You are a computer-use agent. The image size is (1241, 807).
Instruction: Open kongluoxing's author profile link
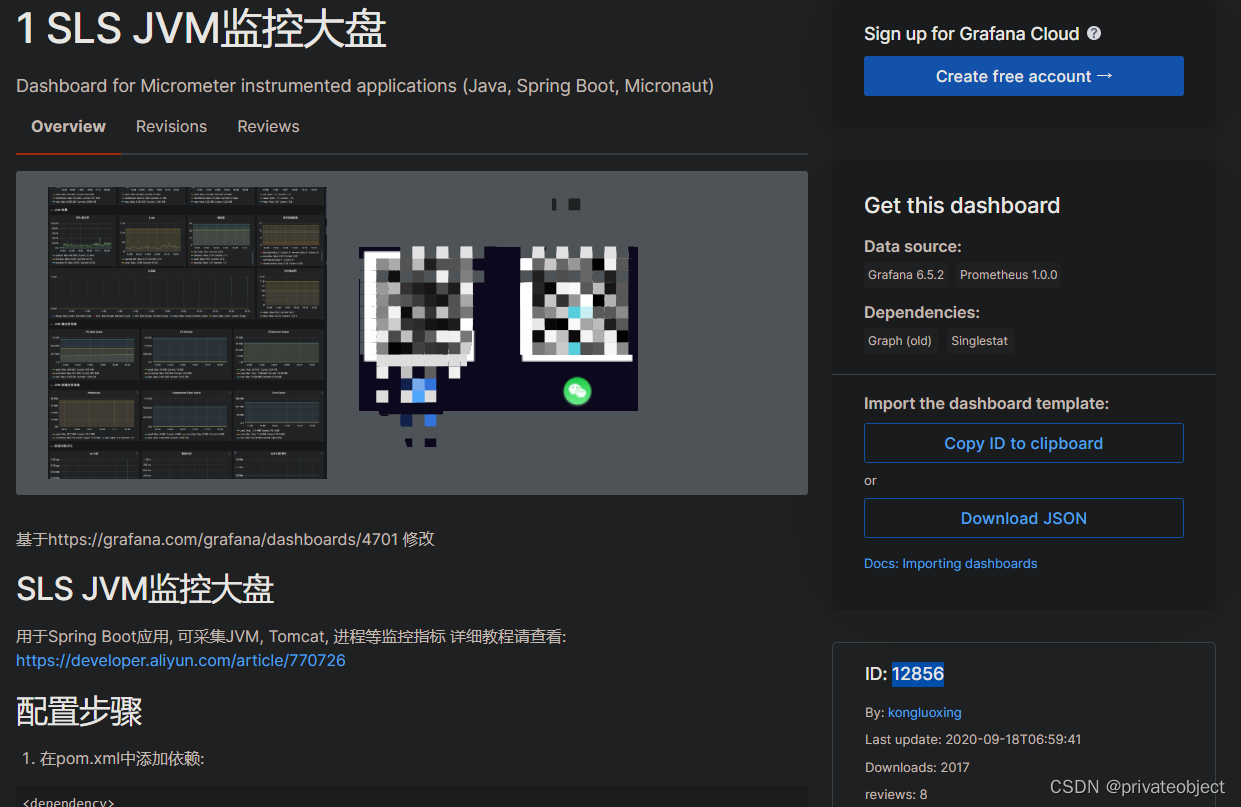924,712
